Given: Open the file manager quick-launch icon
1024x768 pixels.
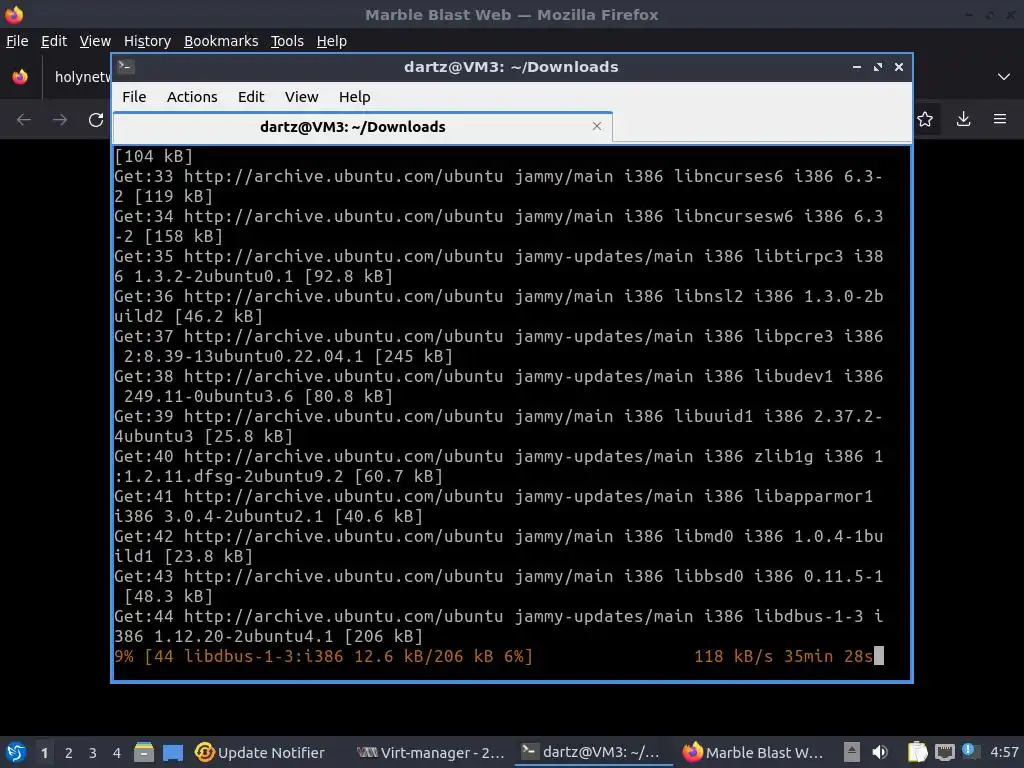Looking at the screenshot, I should click(x=144, y=752).
